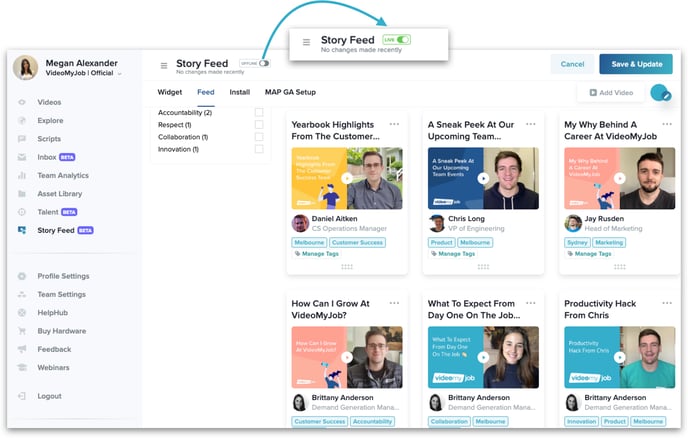Click the Product tag on Chris Long's card
Viewport: 688px width, 438px height.
click(x=441, y=242)
